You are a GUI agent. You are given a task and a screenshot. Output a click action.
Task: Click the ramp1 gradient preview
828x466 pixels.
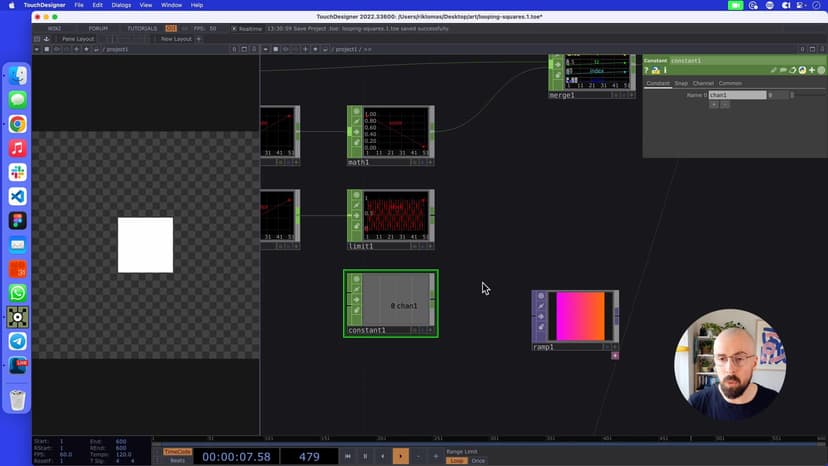580,317
